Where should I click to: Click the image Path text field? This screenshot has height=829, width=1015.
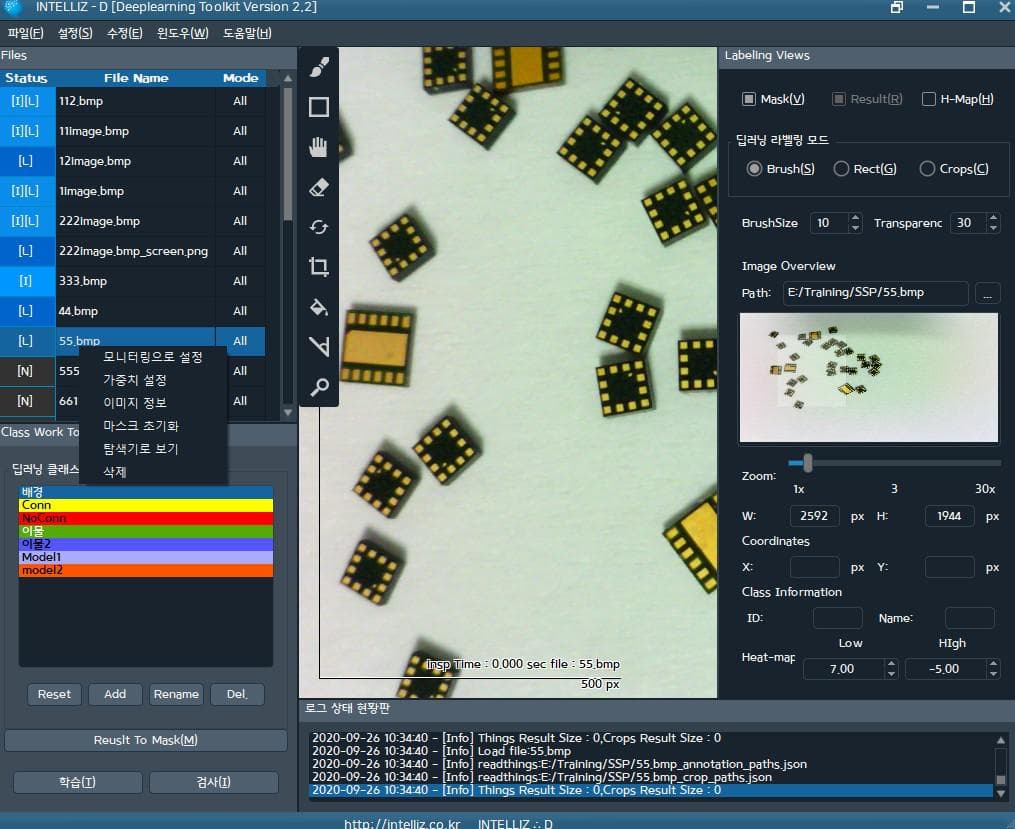click(875, 293)
